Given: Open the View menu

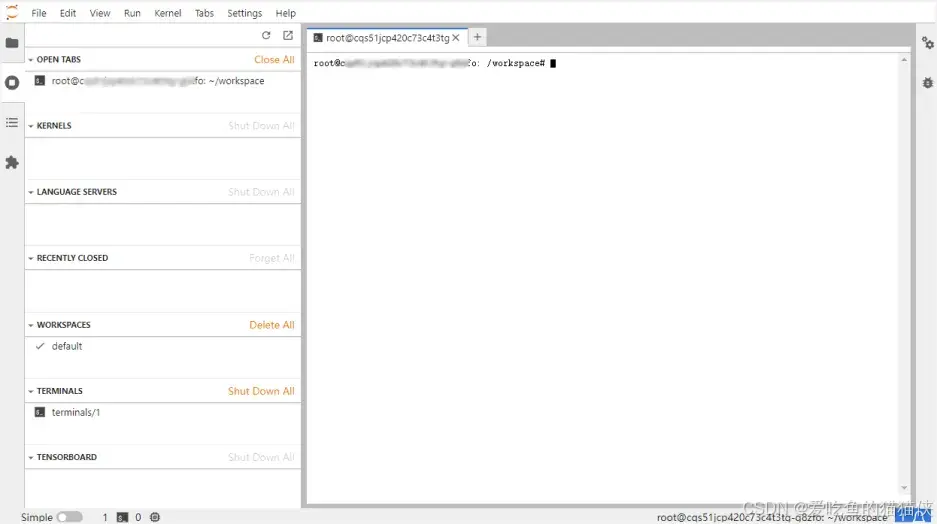Looking at the screenshot, I should 100,13.
